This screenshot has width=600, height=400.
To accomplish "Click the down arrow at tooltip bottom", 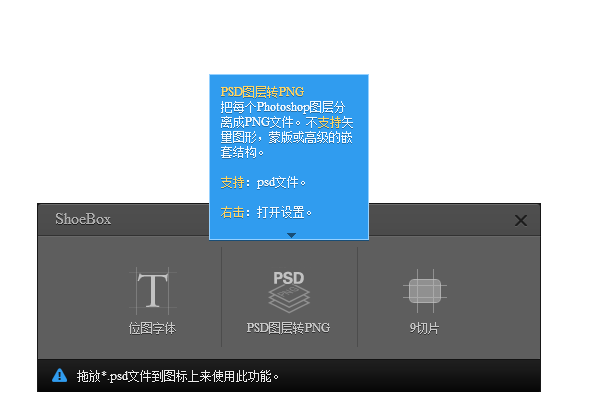I will [x=291, y=235].
